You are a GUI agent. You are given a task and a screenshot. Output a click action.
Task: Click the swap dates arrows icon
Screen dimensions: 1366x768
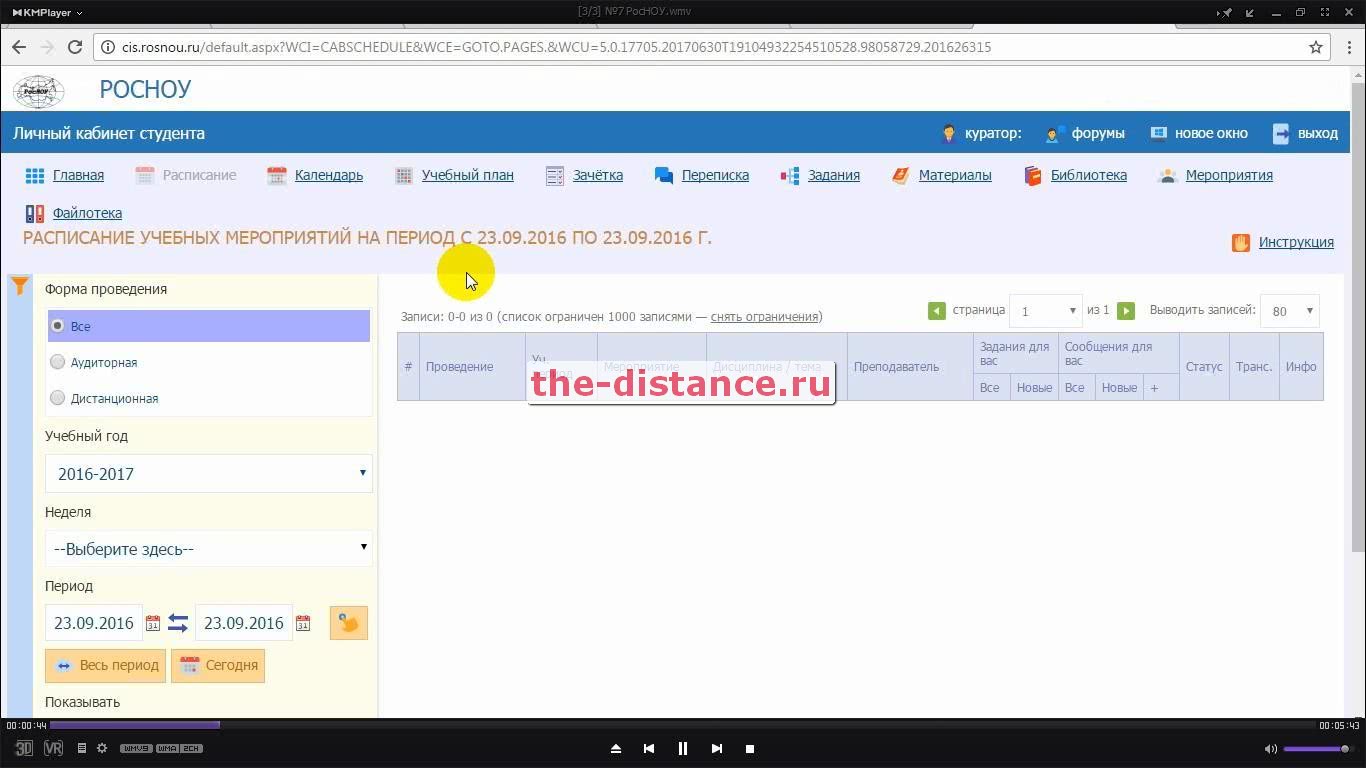[178, 623]
